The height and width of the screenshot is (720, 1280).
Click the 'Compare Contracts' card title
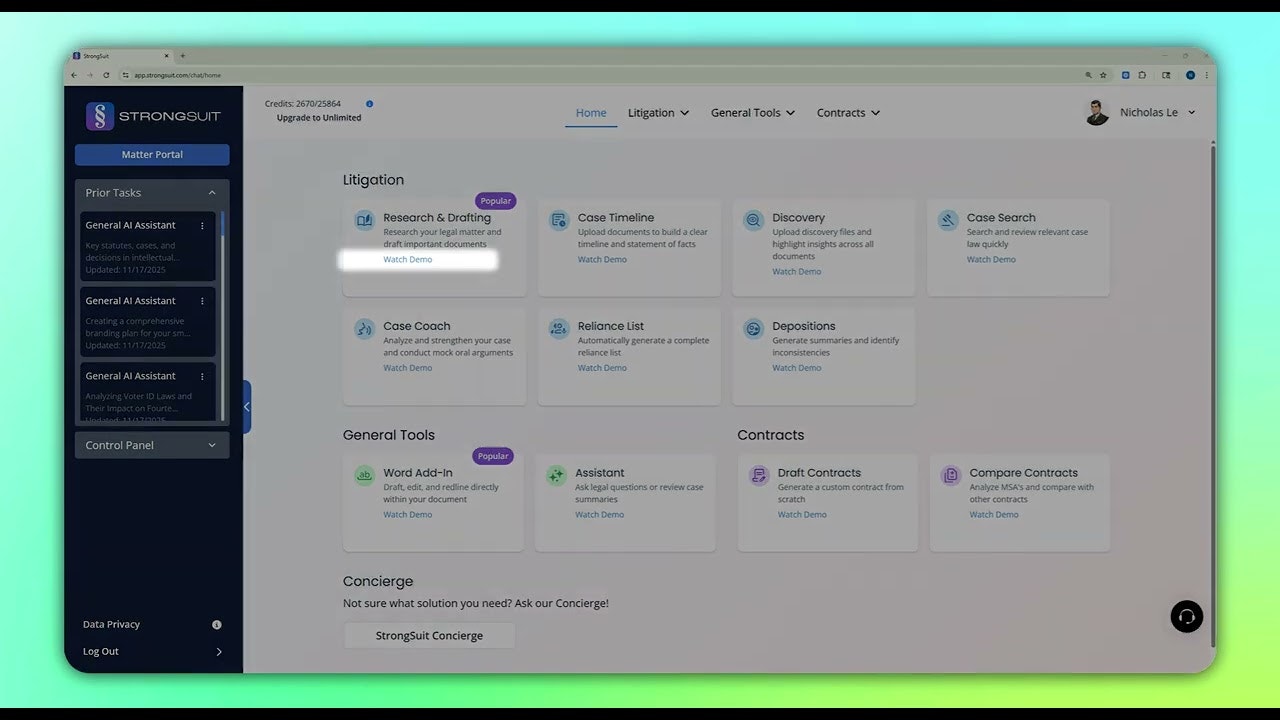pyautogui.click(x=1024, y=474)
